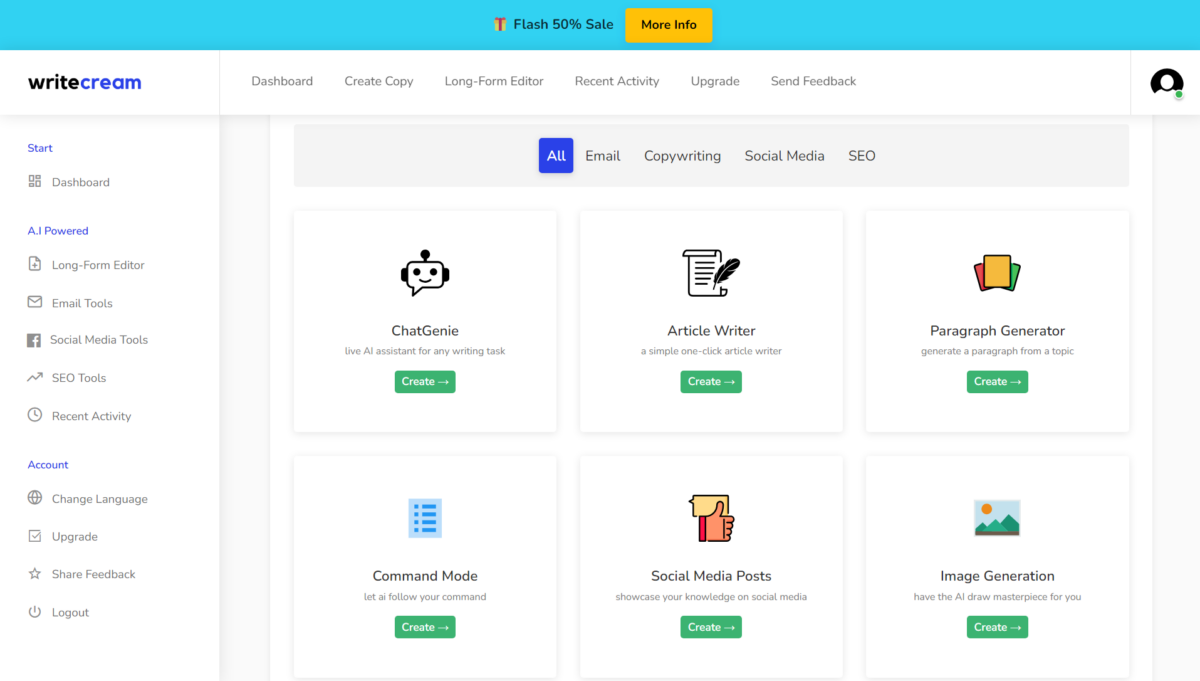Open the Long-Form Editor from the top menu
This screenshot has height=681, width=1200.
493,81
